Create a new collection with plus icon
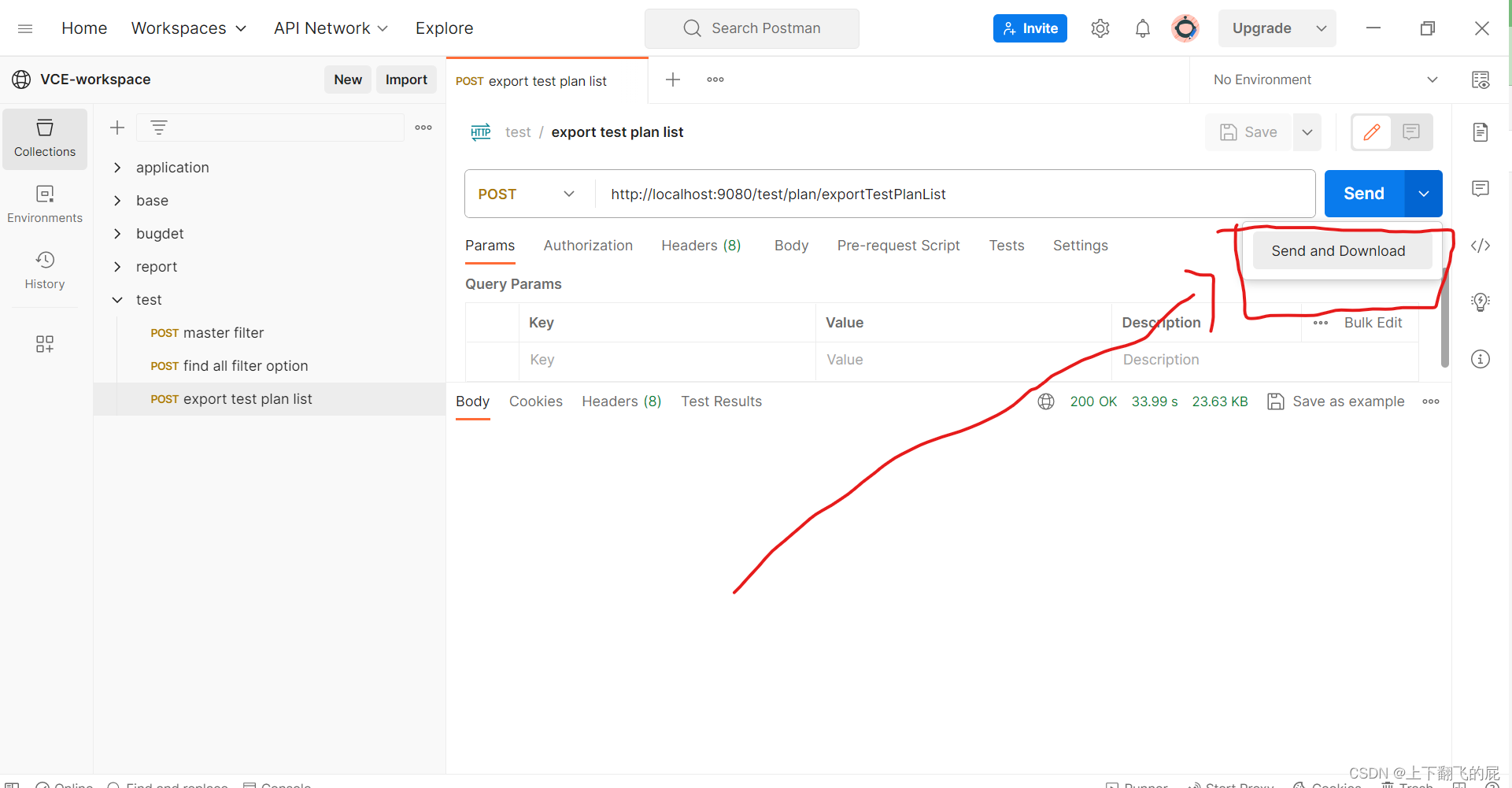 [117, 128]
